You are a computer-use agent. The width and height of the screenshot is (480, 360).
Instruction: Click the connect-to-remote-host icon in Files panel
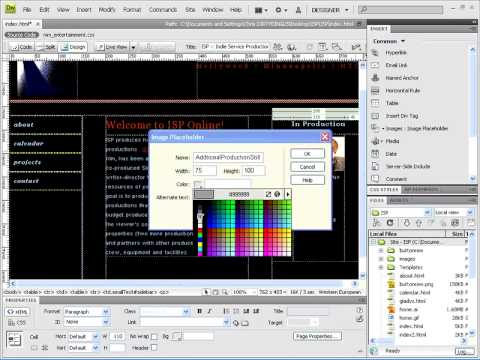377,223
